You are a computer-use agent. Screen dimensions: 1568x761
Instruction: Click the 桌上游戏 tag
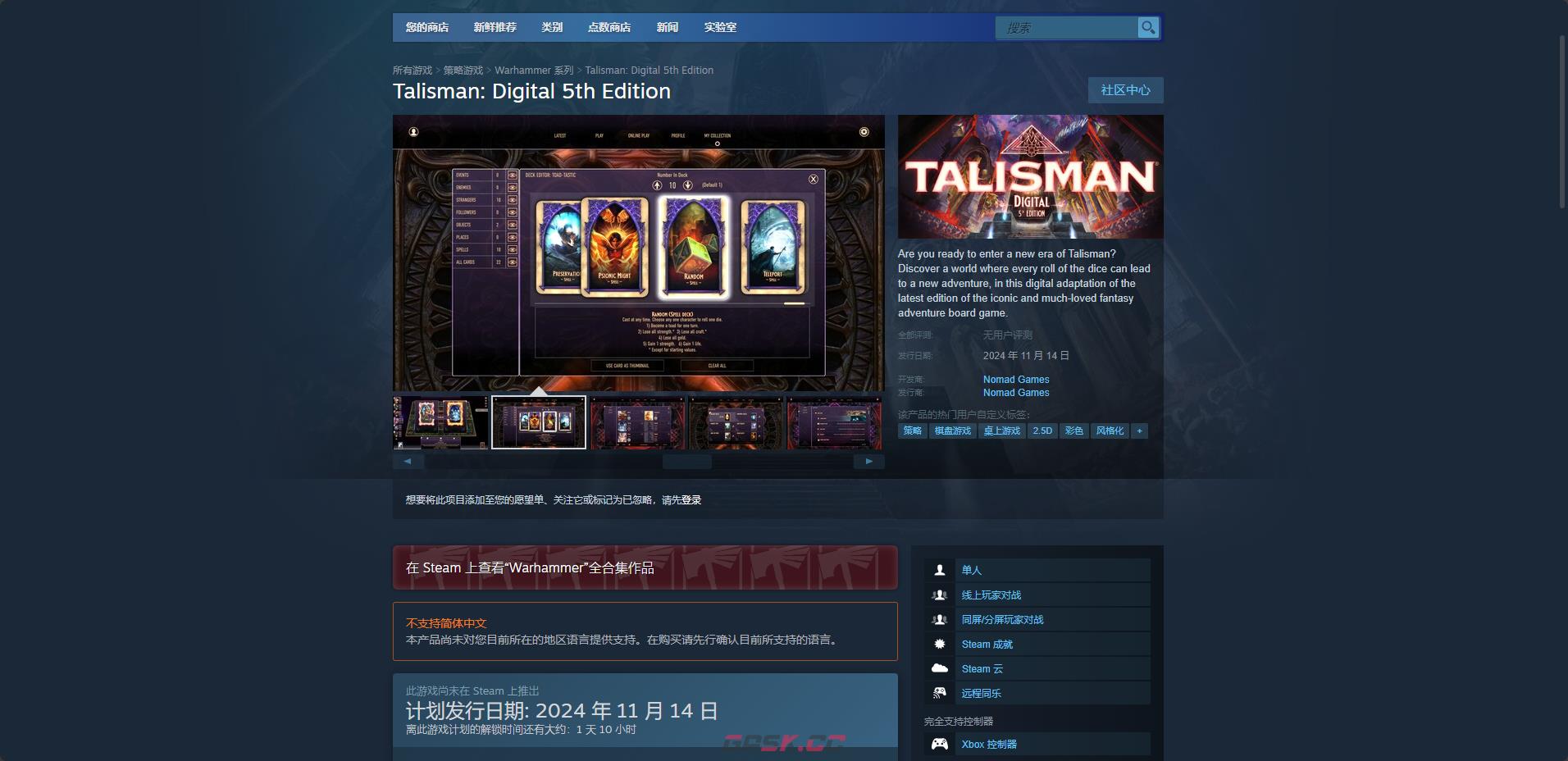point(1002,431)
